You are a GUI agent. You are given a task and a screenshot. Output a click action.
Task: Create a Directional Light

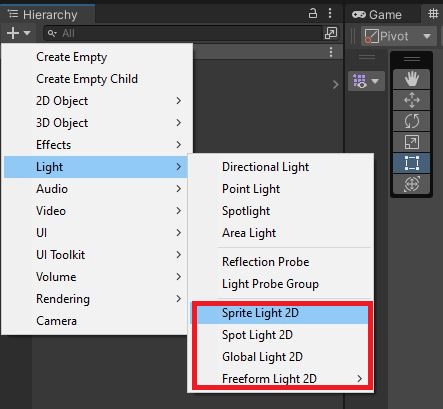(x=281, y=167)
